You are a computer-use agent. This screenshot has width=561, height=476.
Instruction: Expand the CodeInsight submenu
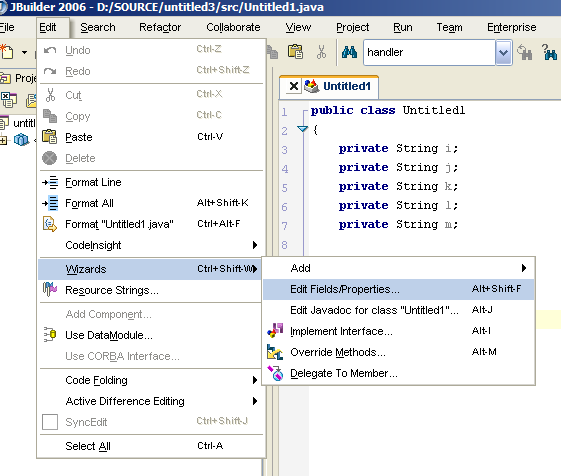255,245
